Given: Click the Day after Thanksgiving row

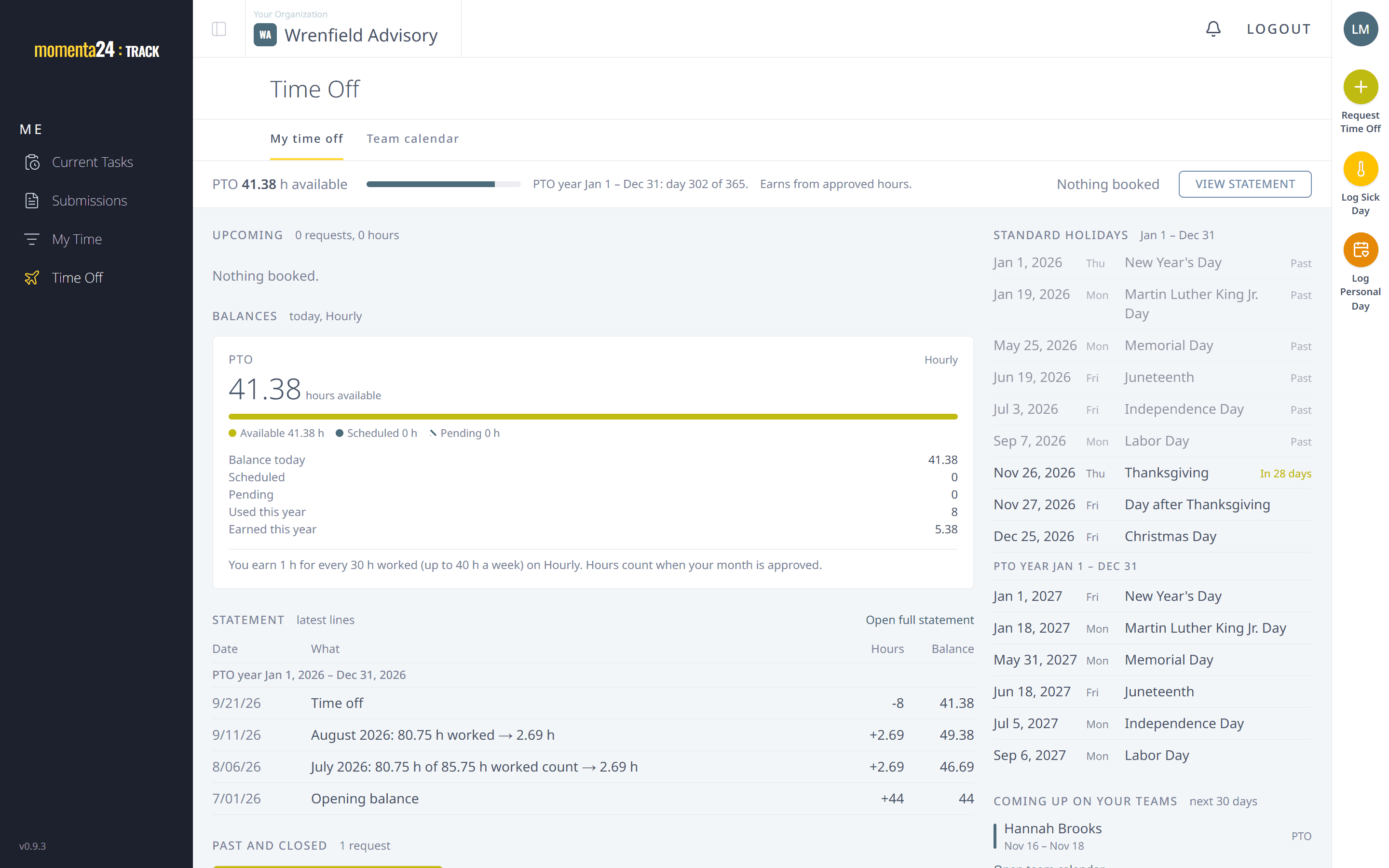Looking at the screenshot, I should [1153, 504].
